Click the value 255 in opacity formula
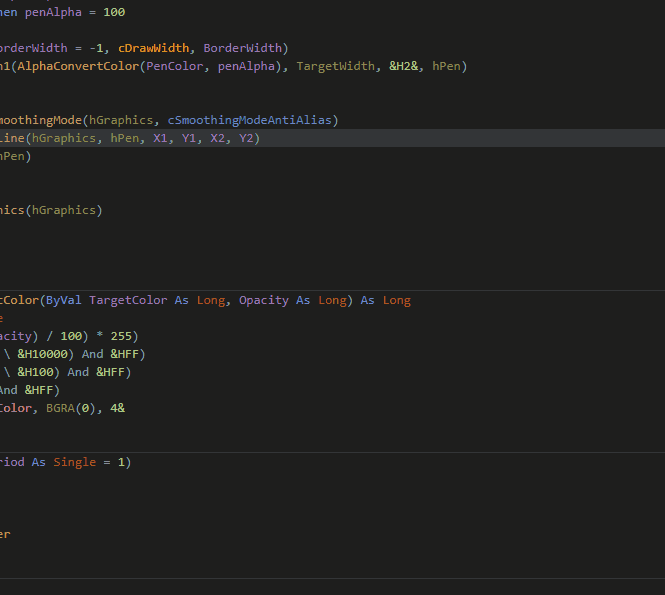Image resolution: width=665 pixels, height=595 pixels. 121,336
